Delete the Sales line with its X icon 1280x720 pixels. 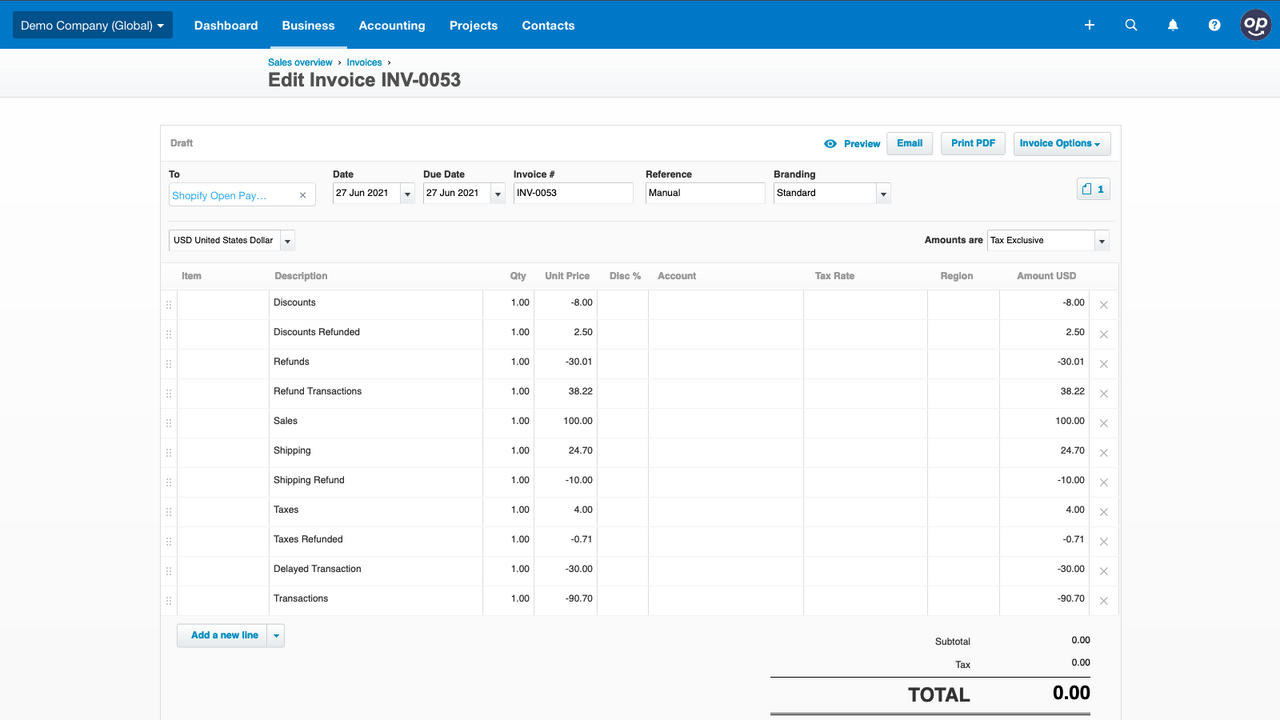click(1103, 423)
